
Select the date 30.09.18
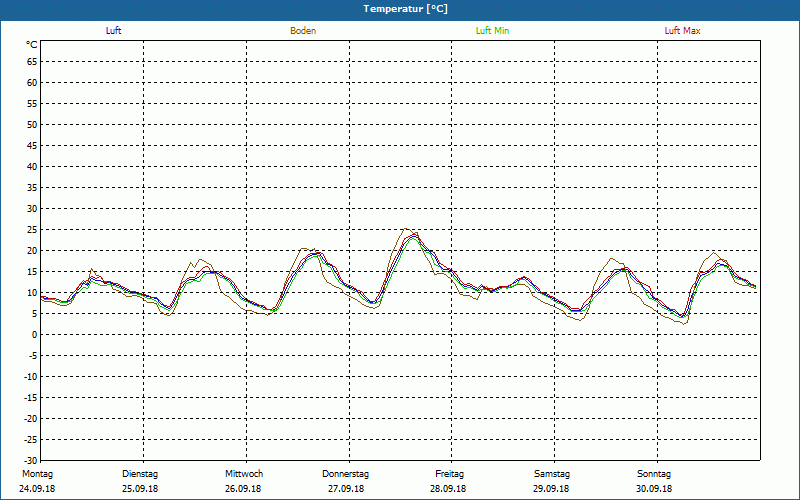click(x=654, y=489)
